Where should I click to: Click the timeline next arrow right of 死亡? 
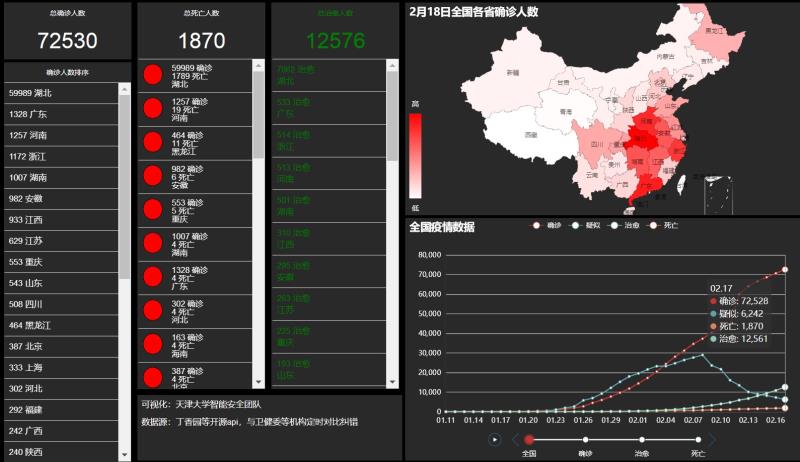(711, 438)
